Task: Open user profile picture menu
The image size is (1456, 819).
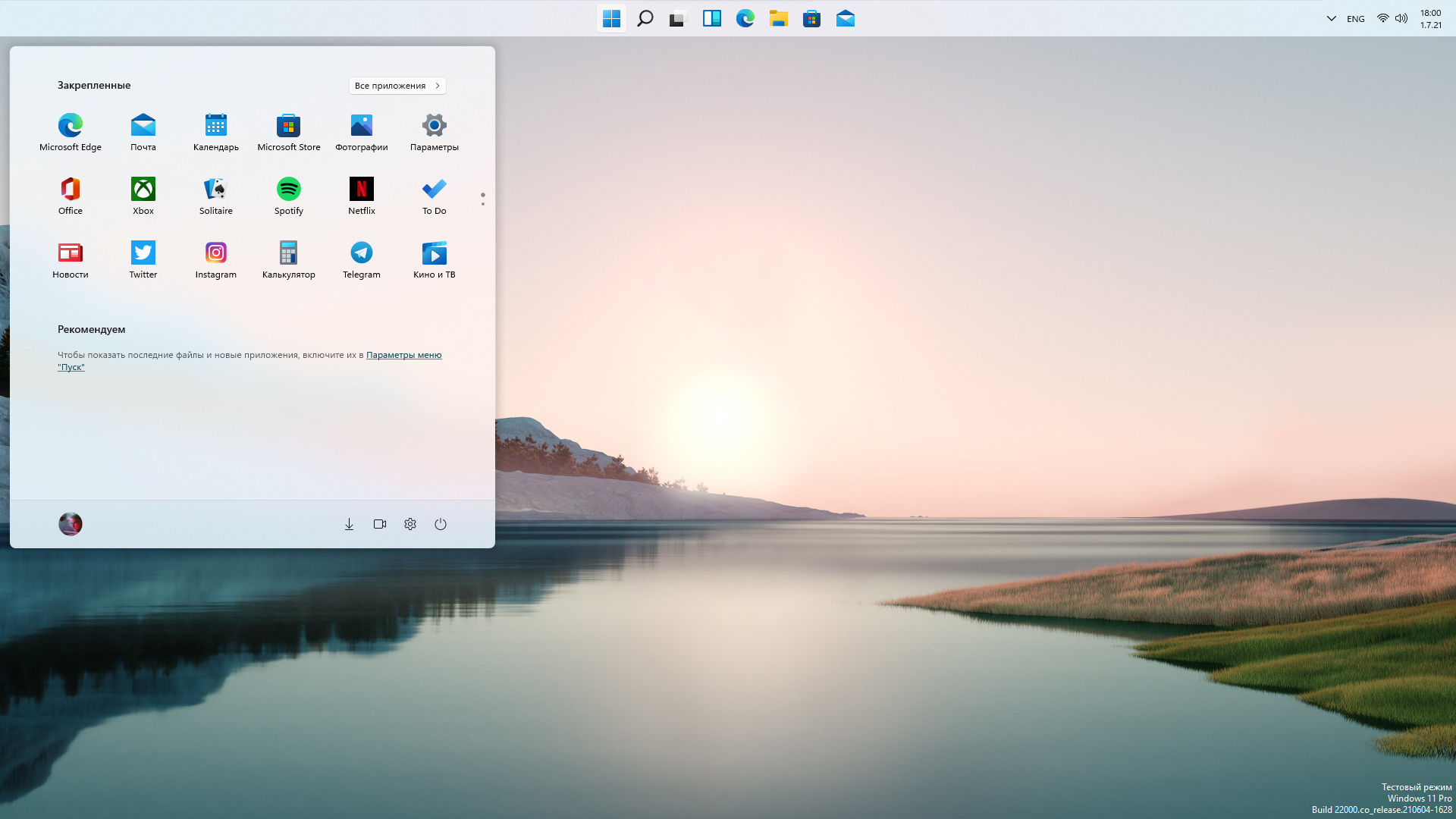Action: click(70, 524)
